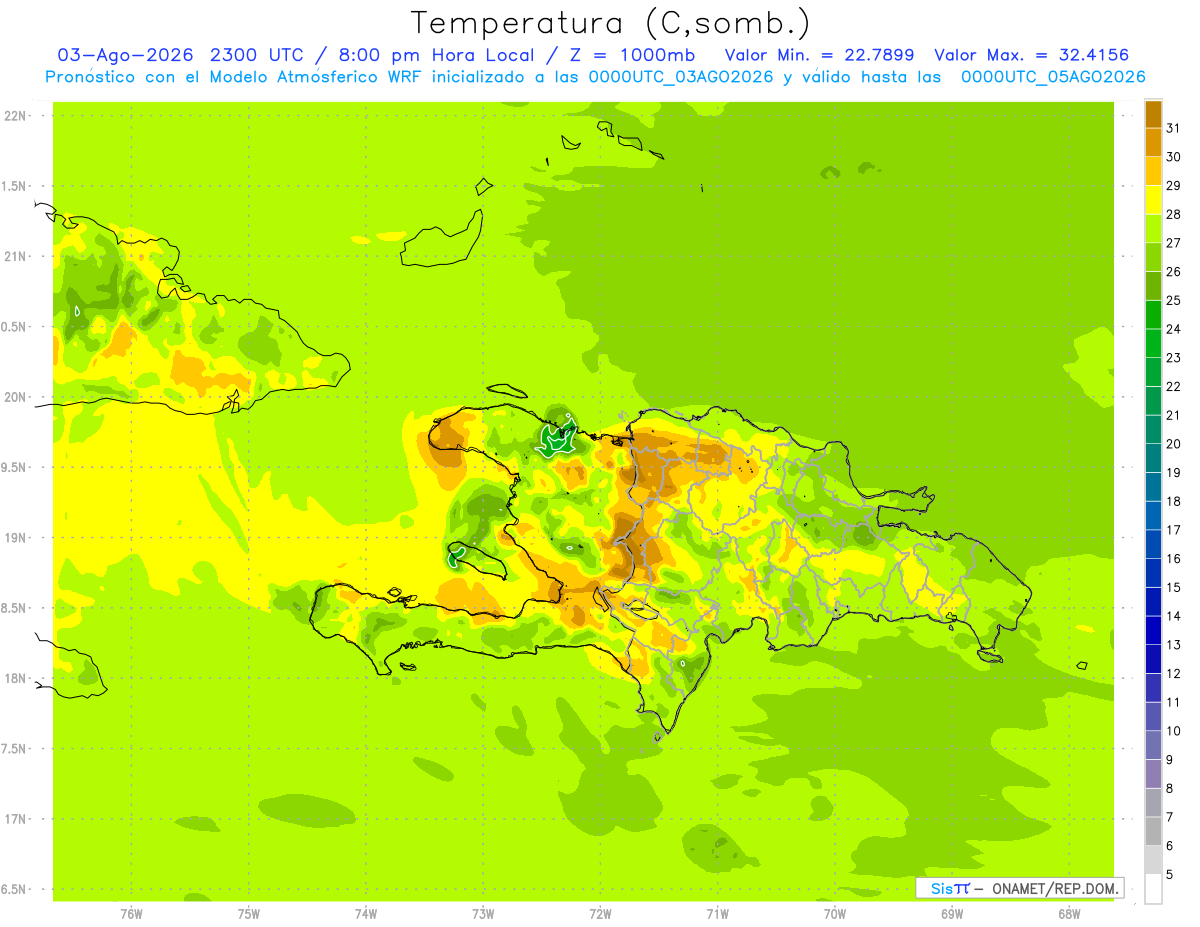Click the dark orange legend swatch above 31
The height and width of the screenshot is (927, 1200).
(x=1153, y=114)
